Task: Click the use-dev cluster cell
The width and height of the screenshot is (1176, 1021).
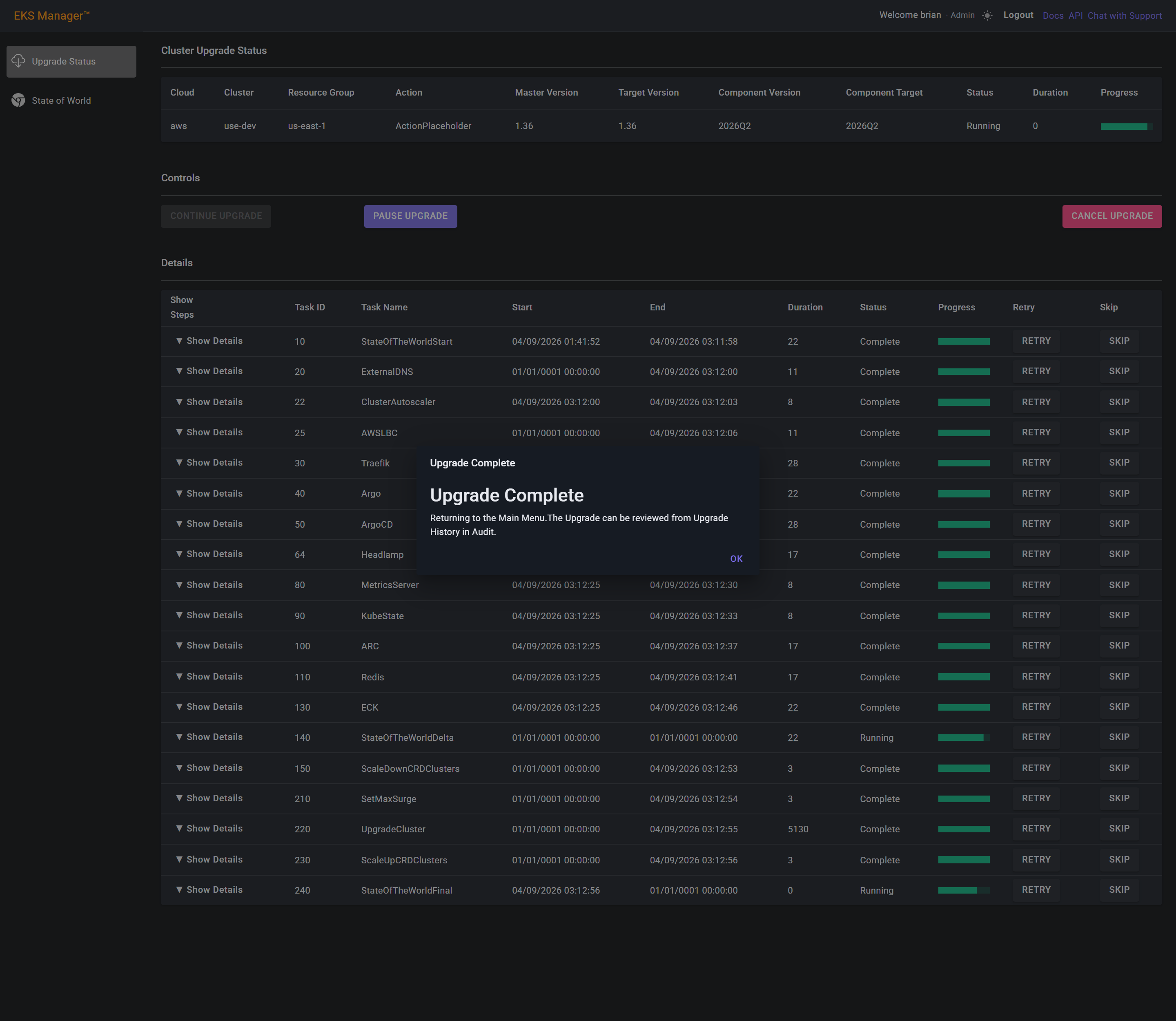Action: click(240, 126)
